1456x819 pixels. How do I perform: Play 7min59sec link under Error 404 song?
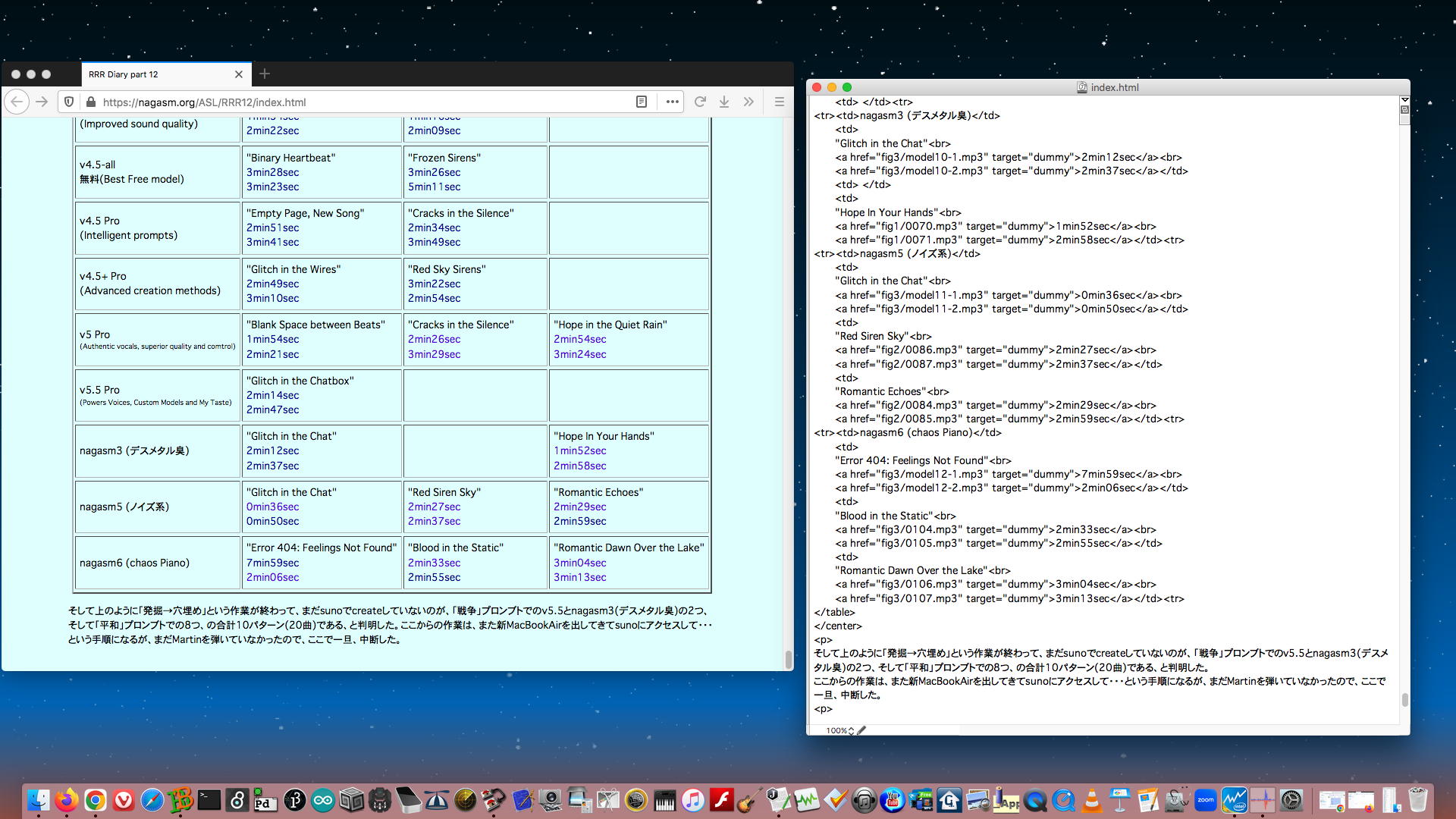[x=272, y=563]
